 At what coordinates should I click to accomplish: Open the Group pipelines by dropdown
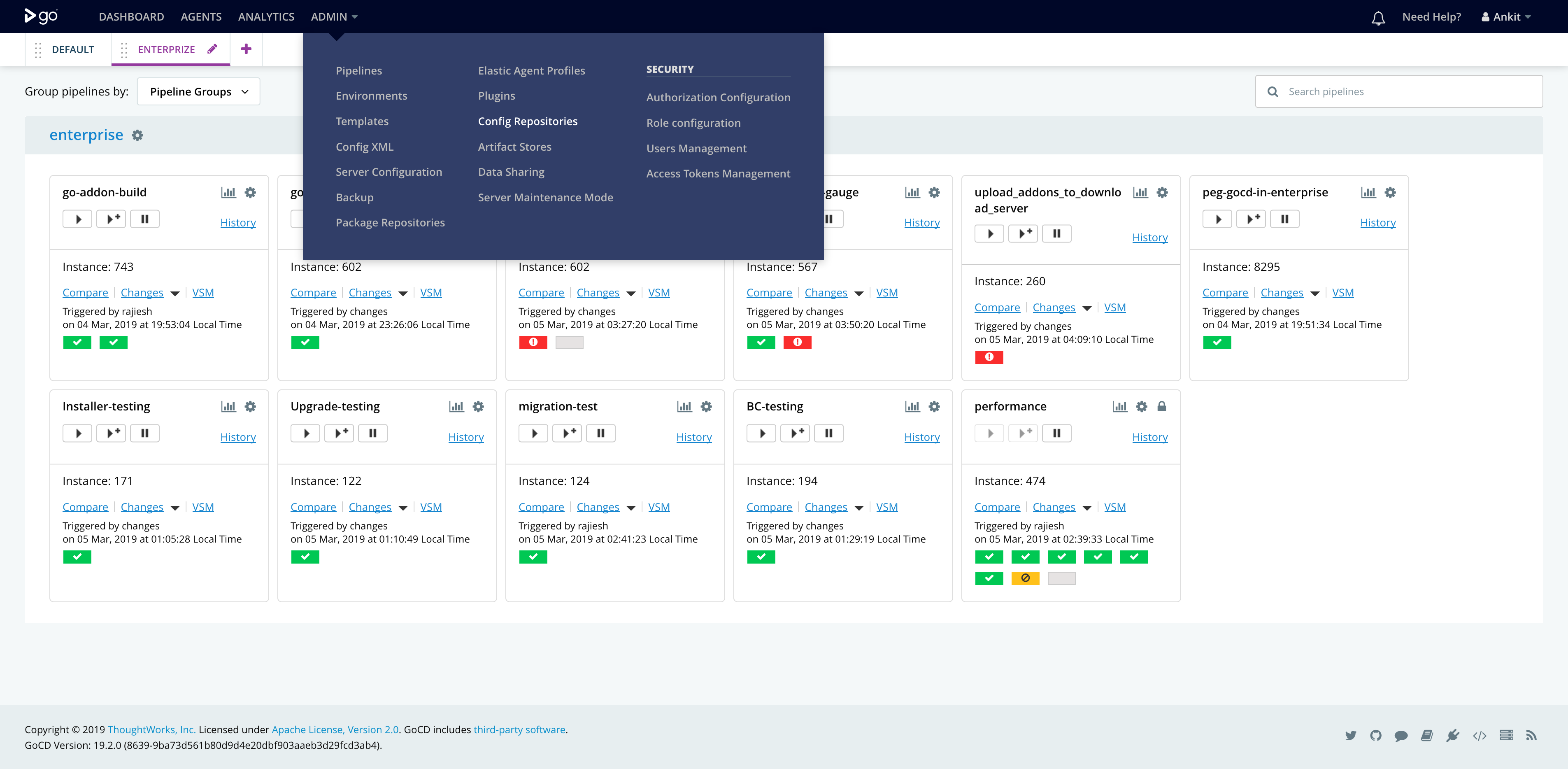click(198, 91)
